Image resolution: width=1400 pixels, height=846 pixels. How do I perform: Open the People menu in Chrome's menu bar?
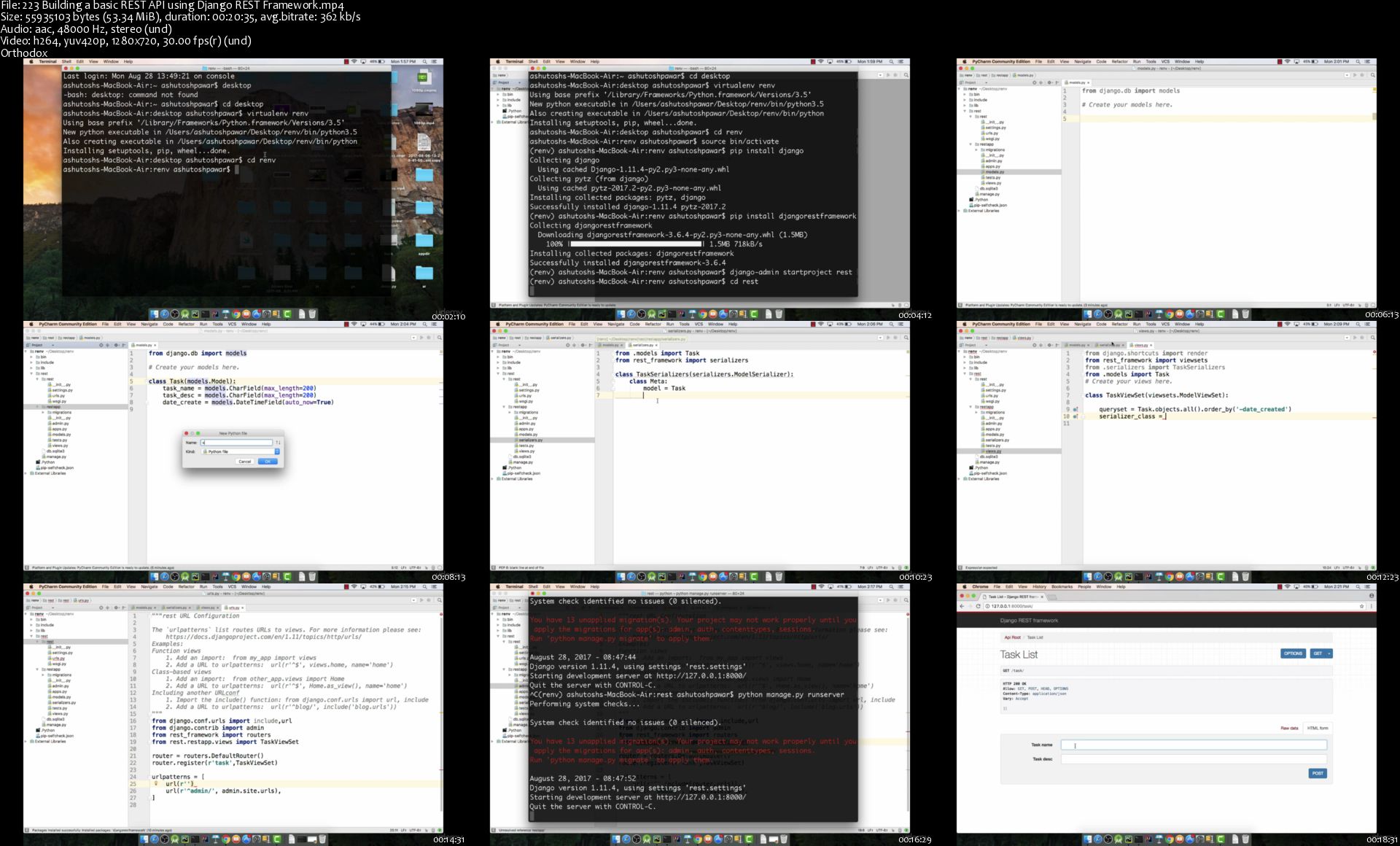tap(1084, 586)
